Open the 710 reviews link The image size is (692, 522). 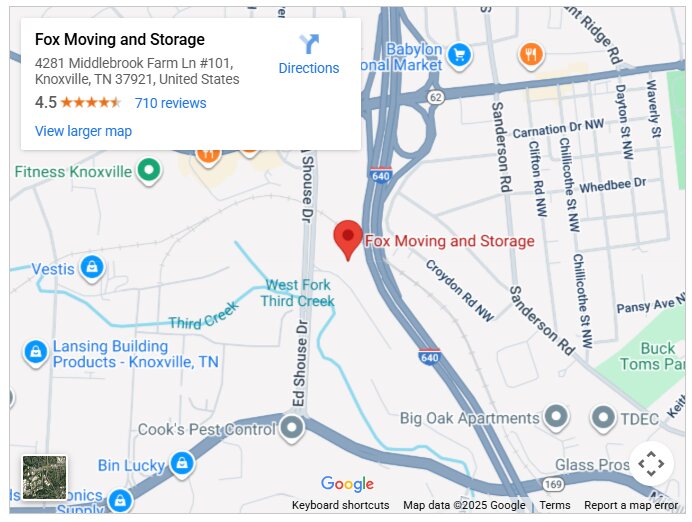coord(170,103)
